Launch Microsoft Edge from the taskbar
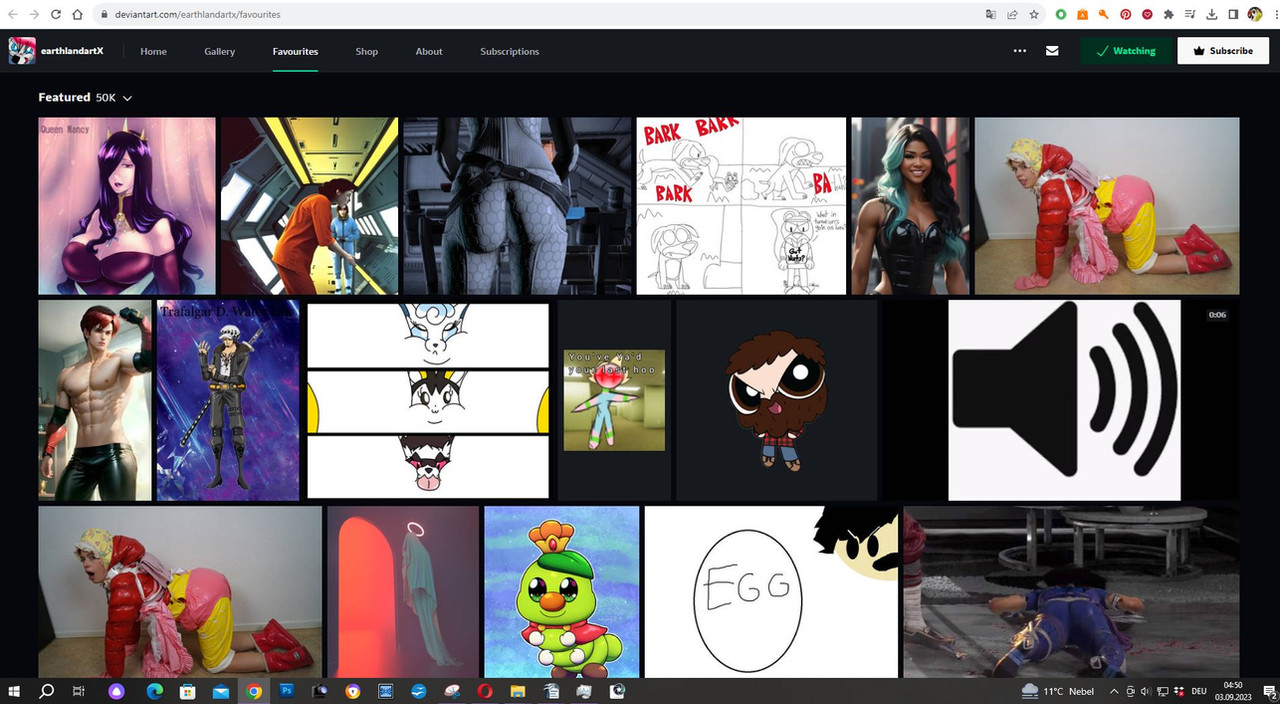This screenshot has width=1280, height=704. click(155, 691)
